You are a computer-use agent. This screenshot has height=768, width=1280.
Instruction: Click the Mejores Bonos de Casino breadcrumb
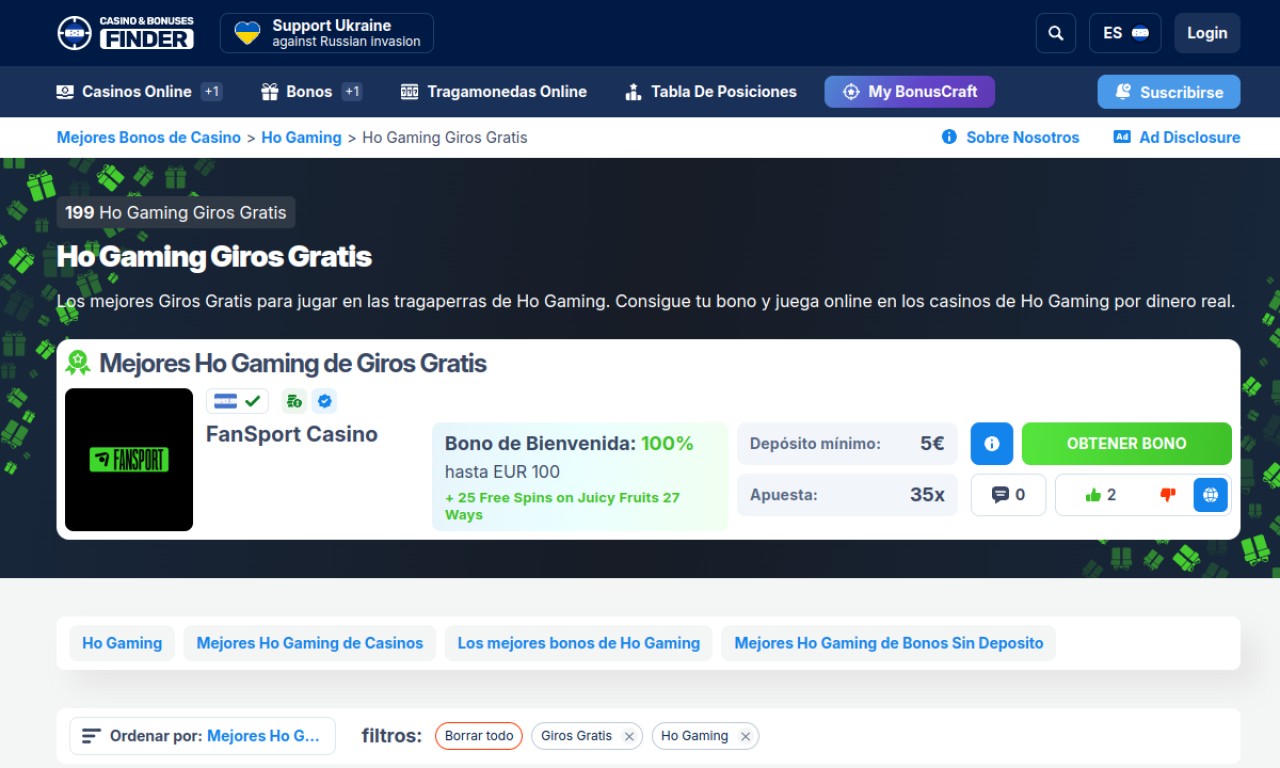pos(148,138)
